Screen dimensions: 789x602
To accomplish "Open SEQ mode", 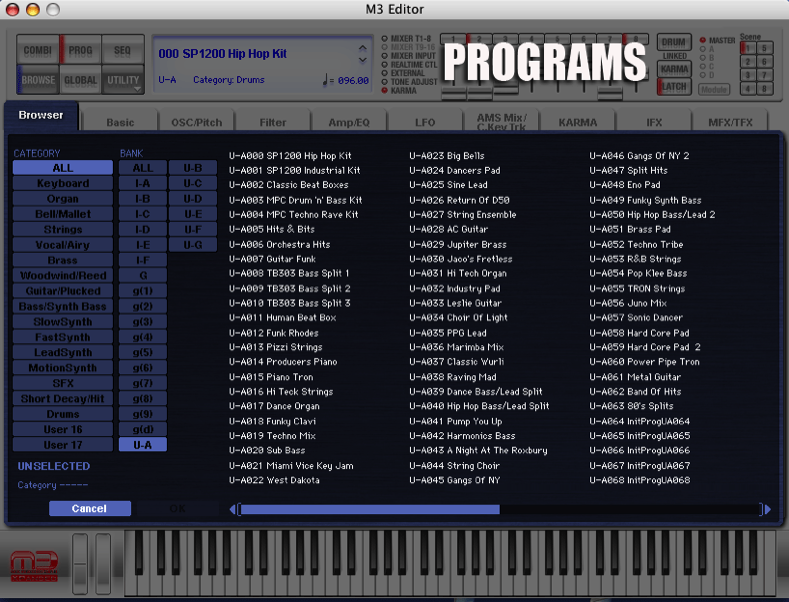I will point(122,50).
